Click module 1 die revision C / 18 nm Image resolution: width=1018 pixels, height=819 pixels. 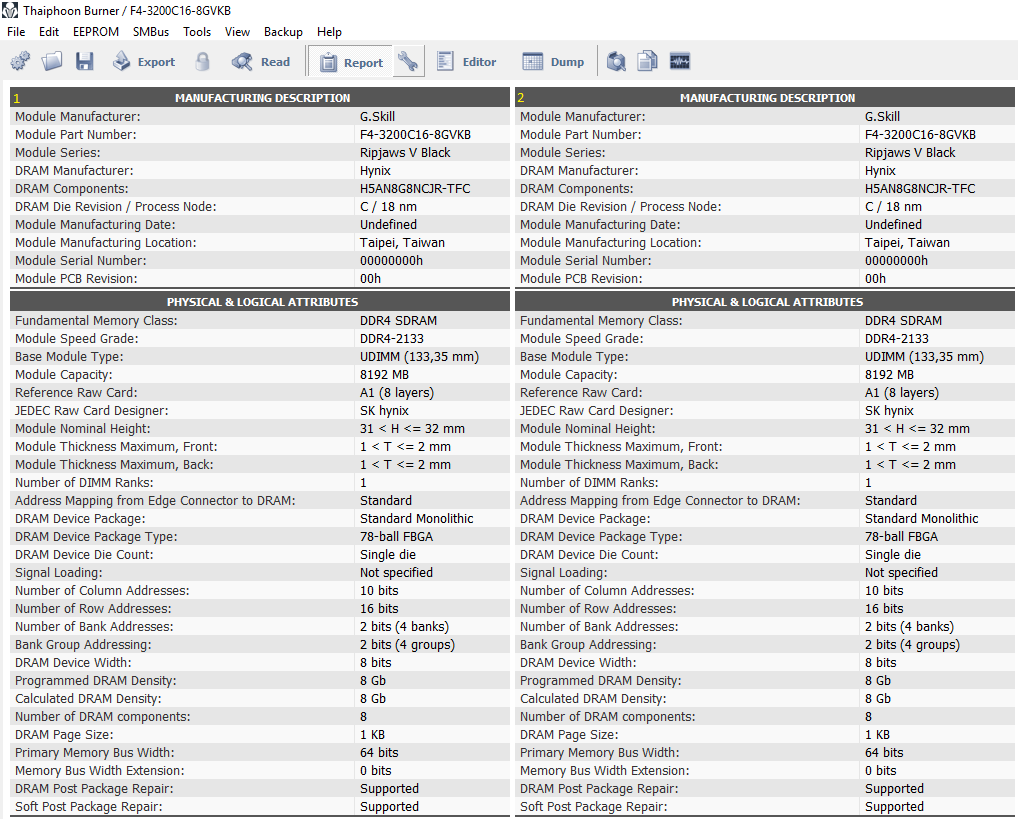[388, 207]
